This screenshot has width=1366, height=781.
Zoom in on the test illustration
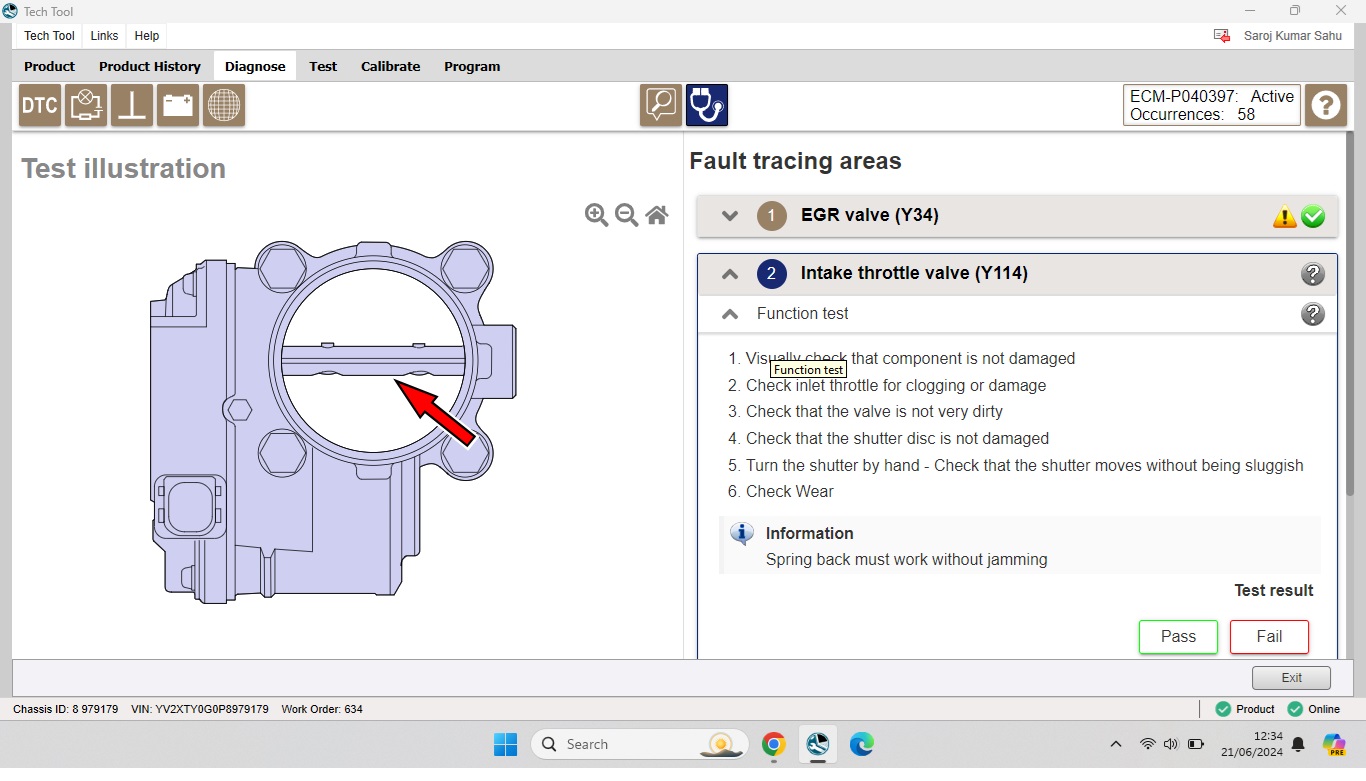click(x=597, y=215)
